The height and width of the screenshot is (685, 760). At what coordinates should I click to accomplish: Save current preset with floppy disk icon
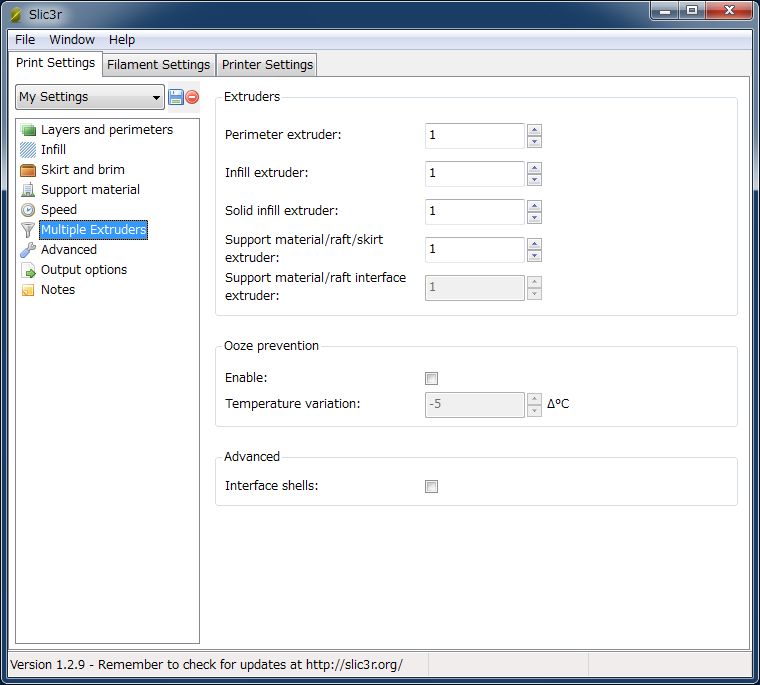coord(175,97)
